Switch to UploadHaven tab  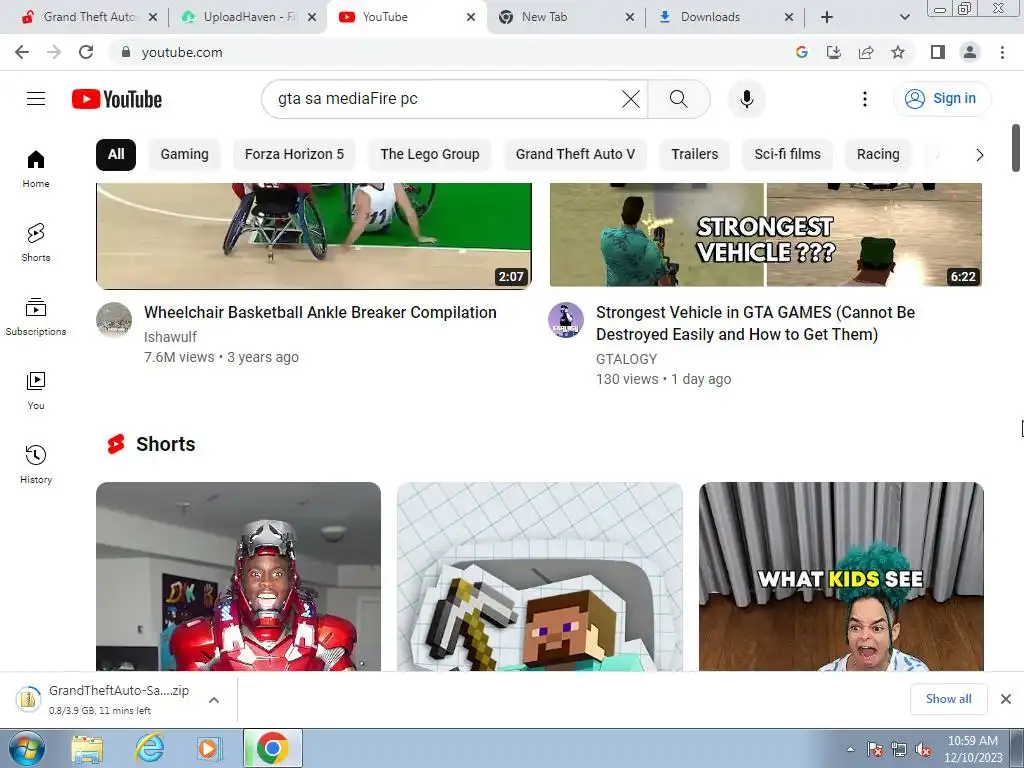click(247, 17)
